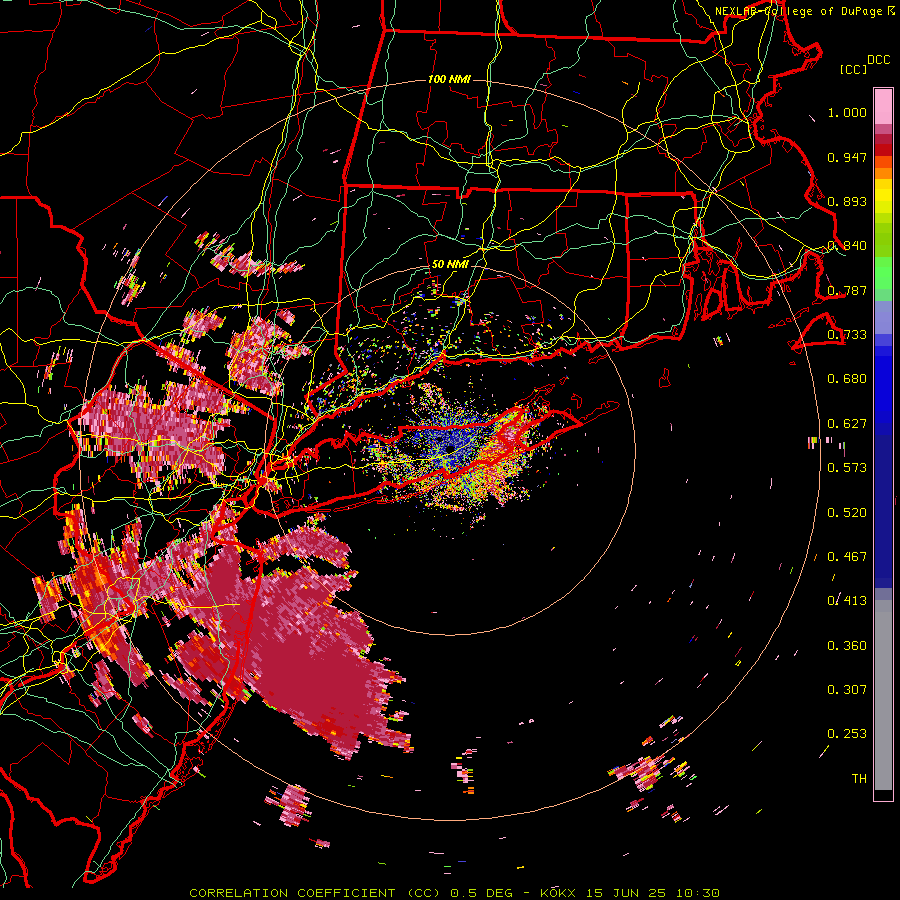
Task: Pick the bright green color bar segment
Action: (883, 273)
